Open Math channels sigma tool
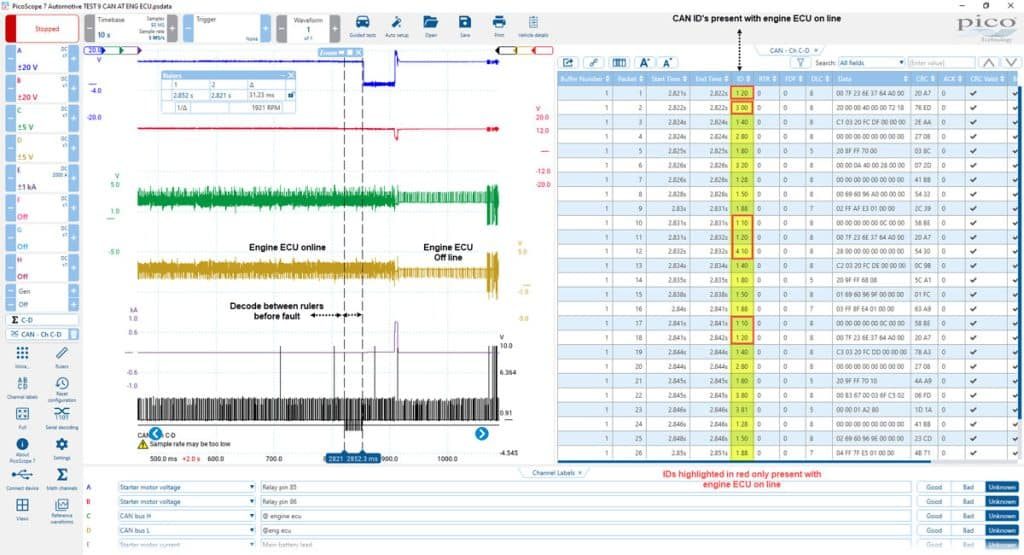The image size is (1024, 555). coord(61,479)
